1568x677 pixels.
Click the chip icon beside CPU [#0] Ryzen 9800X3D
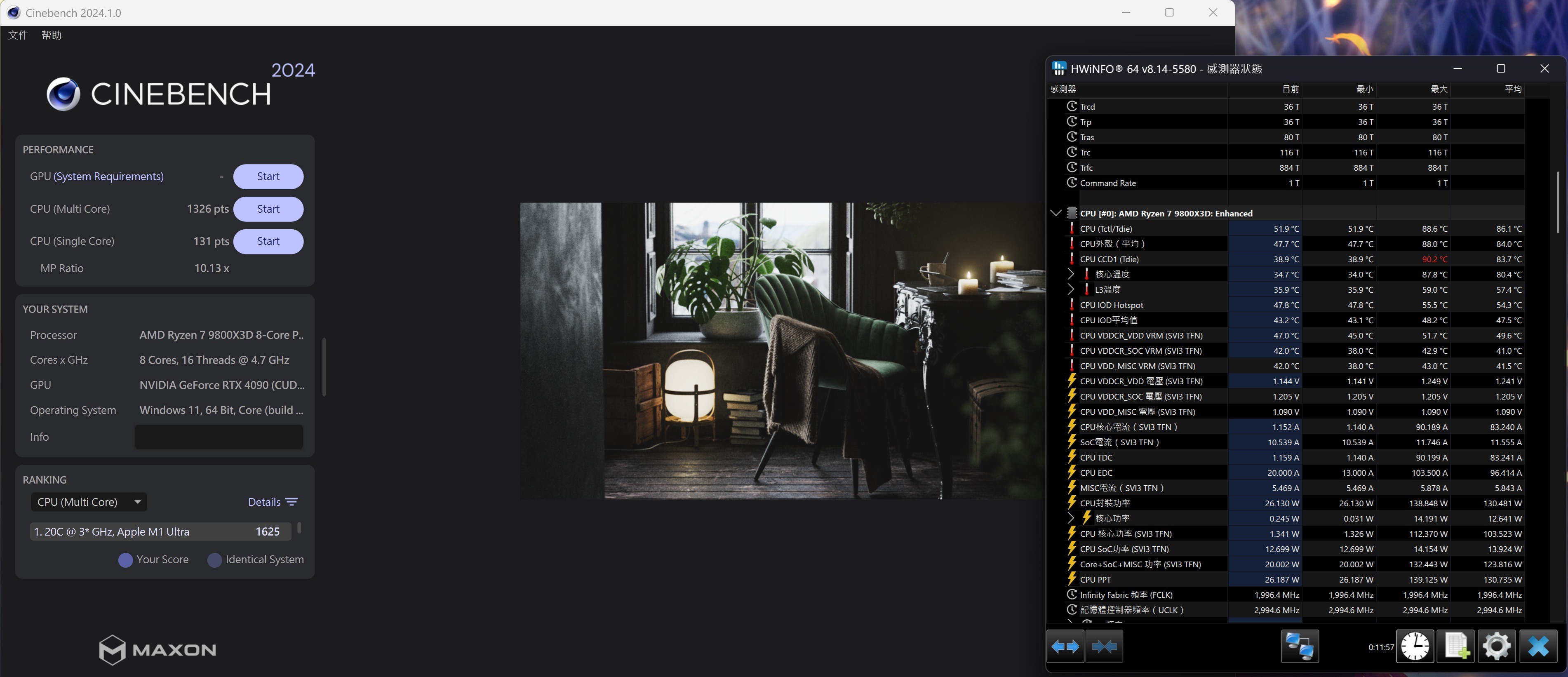1072,213
